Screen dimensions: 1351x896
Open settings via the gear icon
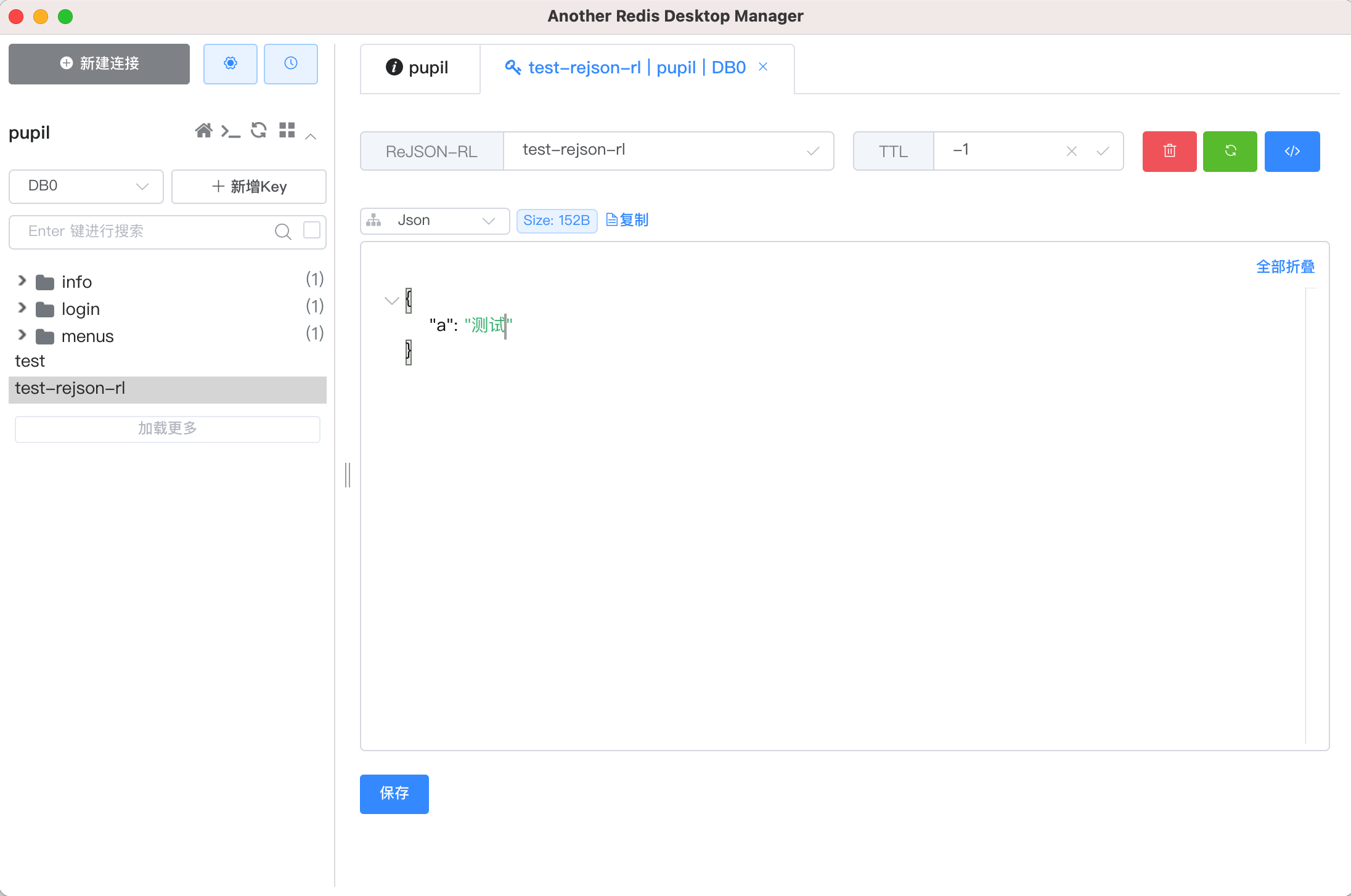(x=230, y=63)
